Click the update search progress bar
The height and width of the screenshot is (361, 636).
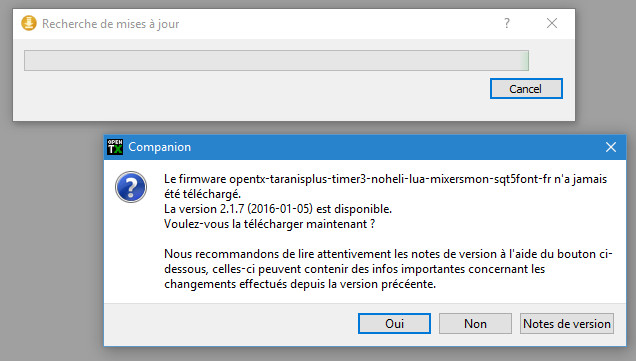pos(276,60)
